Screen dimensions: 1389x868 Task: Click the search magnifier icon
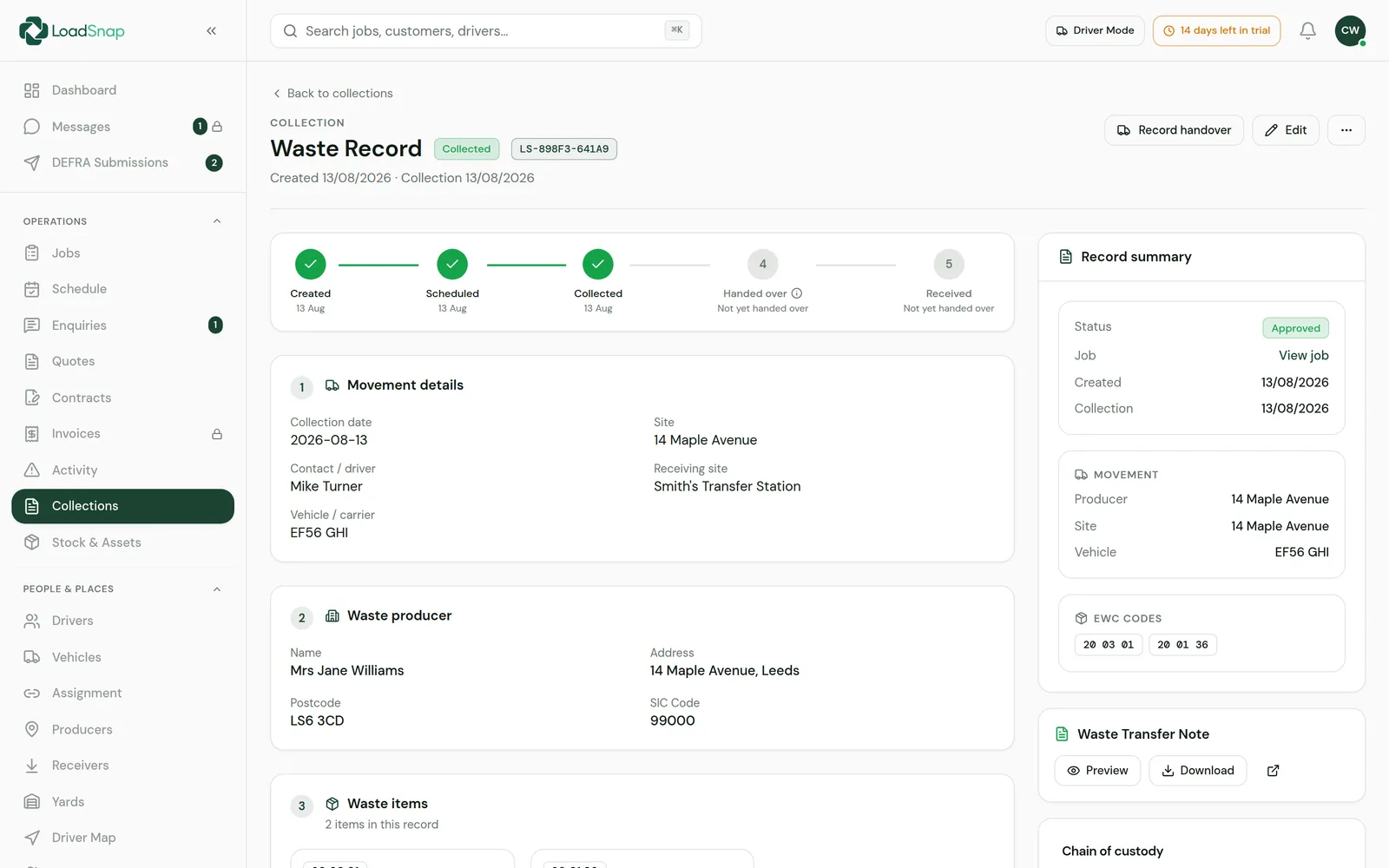291,31
